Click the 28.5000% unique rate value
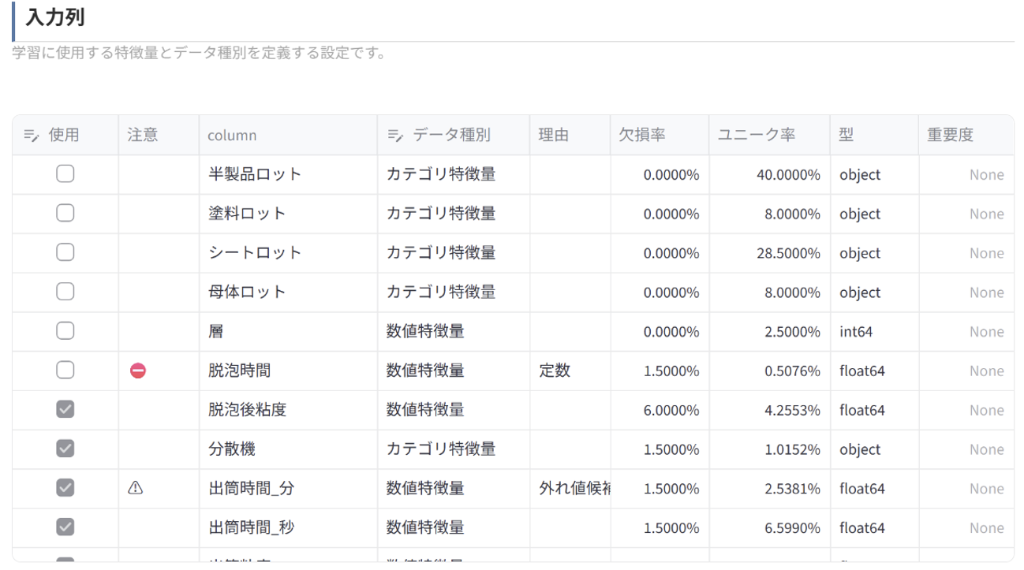Image resolution: width=1024 pixels, height=570 pixels. pyautogui.click(x=788, y=253)
